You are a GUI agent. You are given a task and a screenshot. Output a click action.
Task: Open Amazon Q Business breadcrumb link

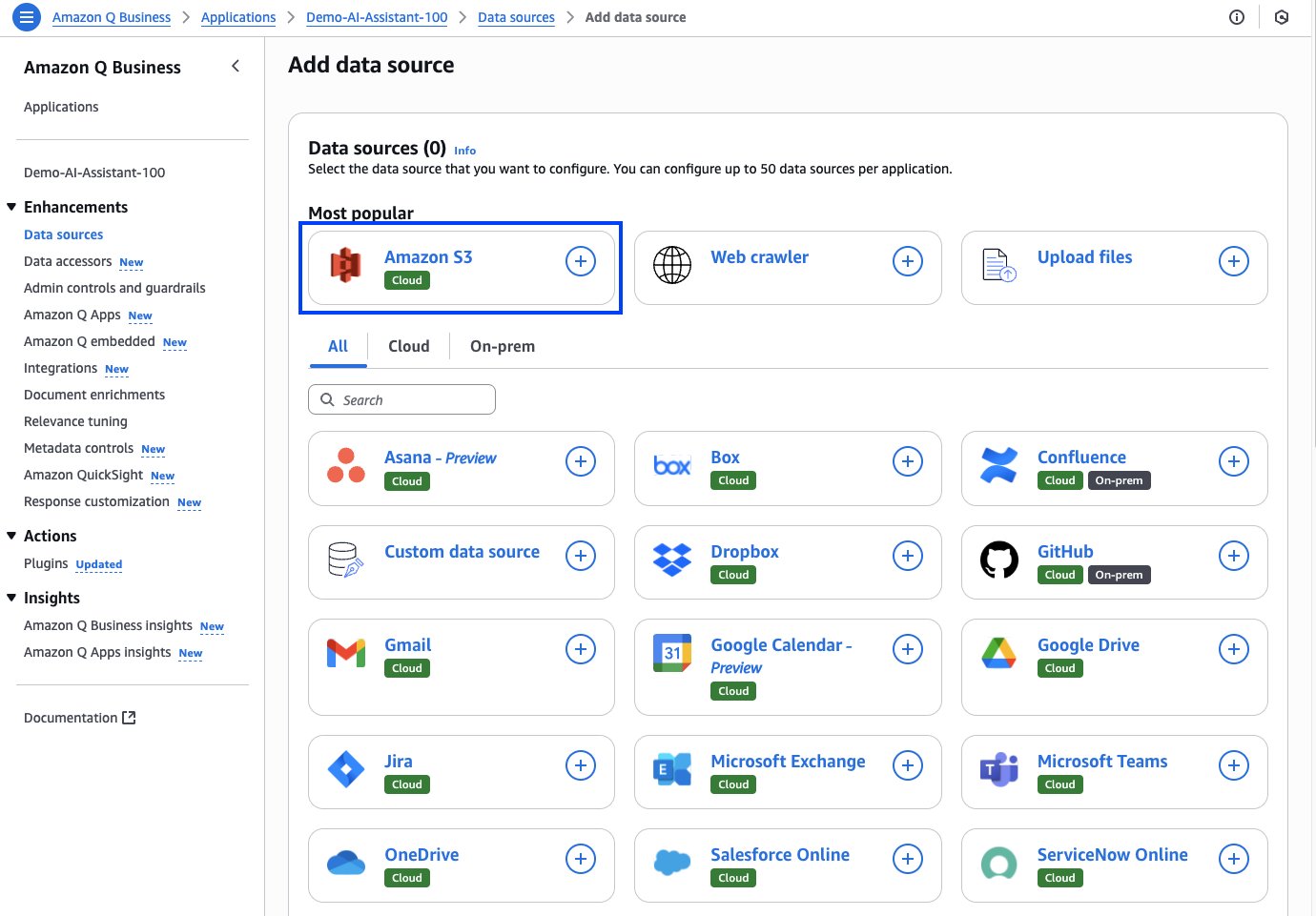[112, 17]
